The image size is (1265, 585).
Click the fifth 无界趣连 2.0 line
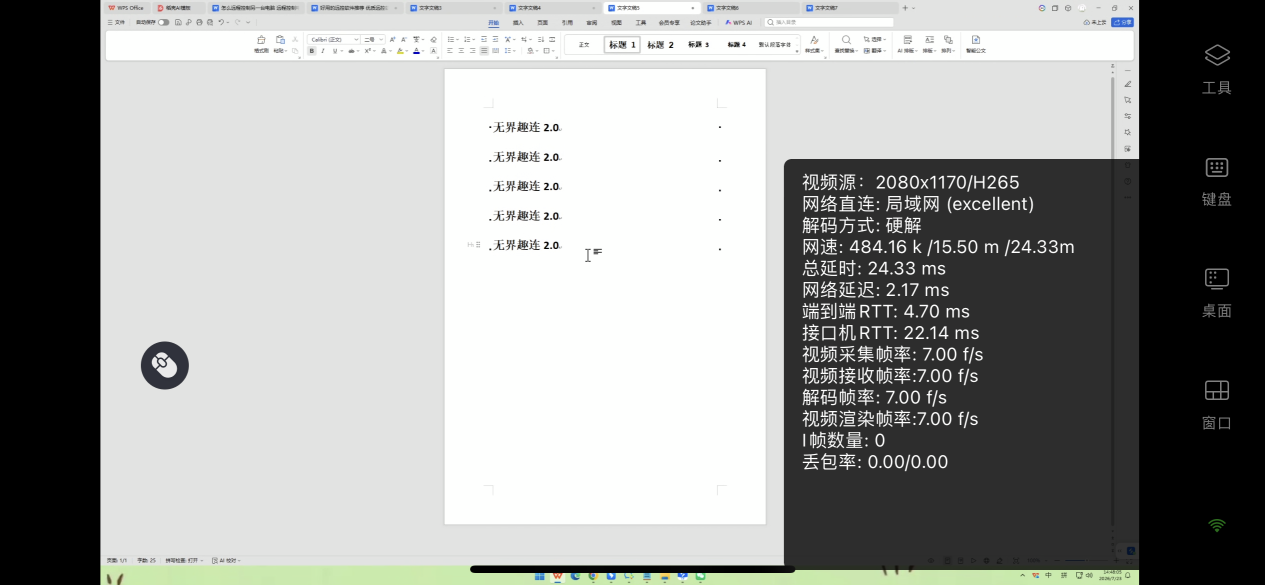pyautogui.click(x=525, y=245)
